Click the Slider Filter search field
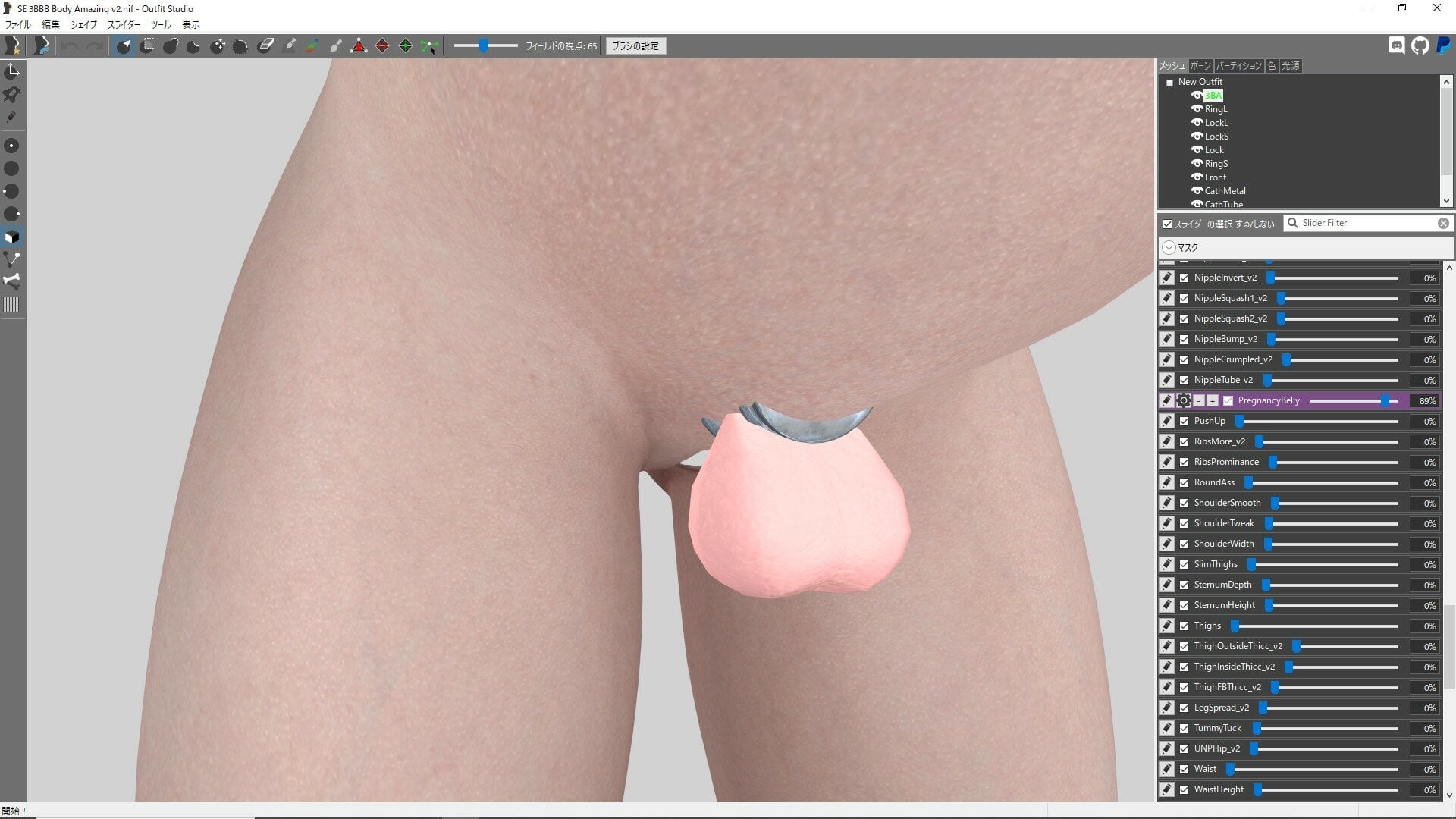Screen dimensions: 1456x819 [1367, 223]
